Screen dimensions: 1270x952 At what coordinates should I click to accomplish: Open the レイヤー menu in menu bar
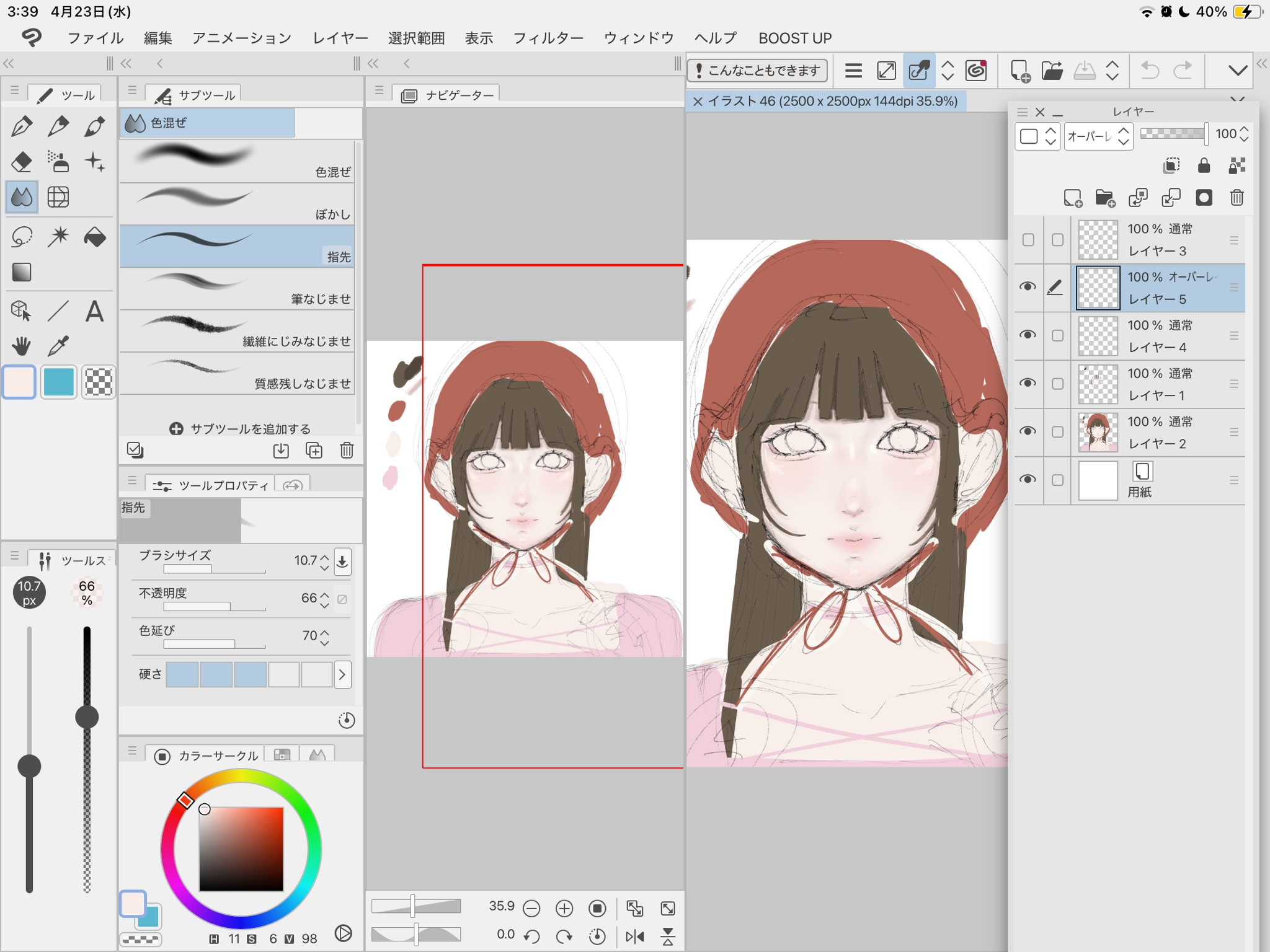point(340,38)
